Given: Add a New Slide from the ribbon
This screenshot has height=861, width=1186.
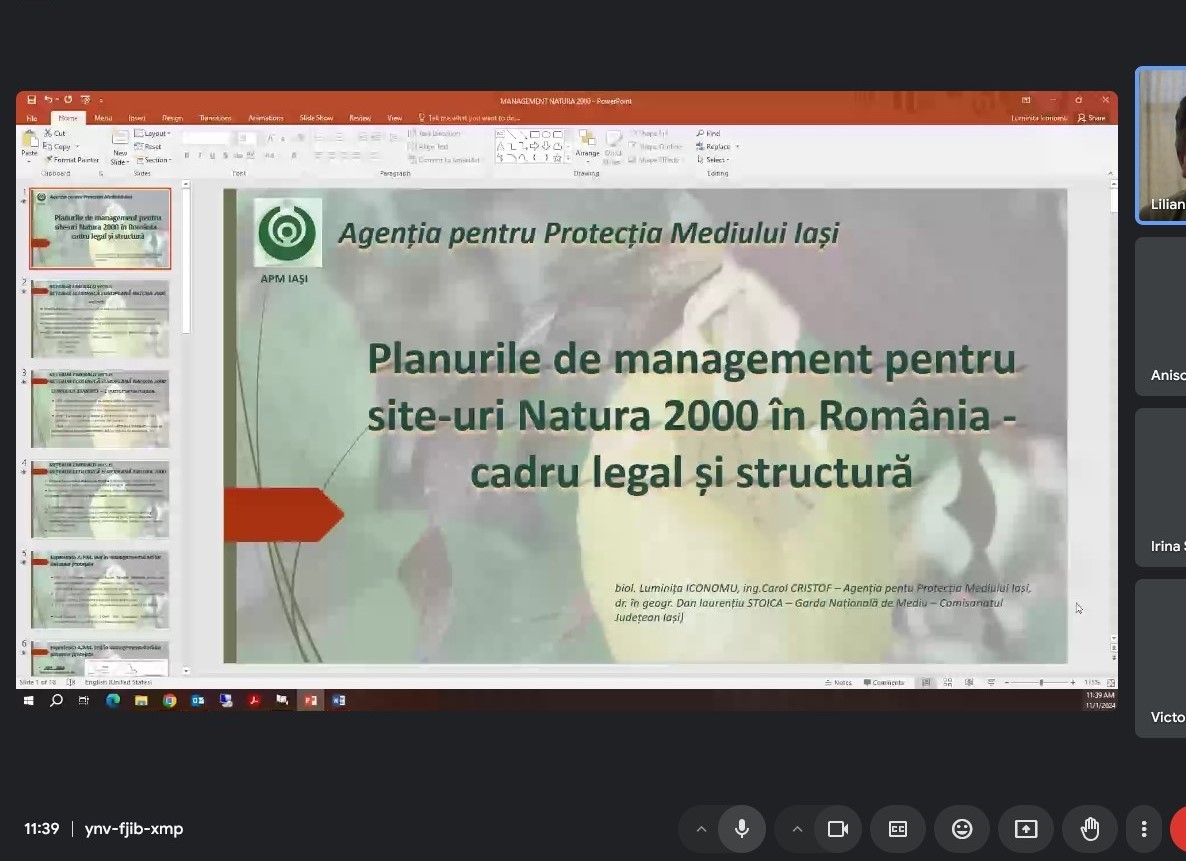Looking at the screenshot, I should 120,147.
